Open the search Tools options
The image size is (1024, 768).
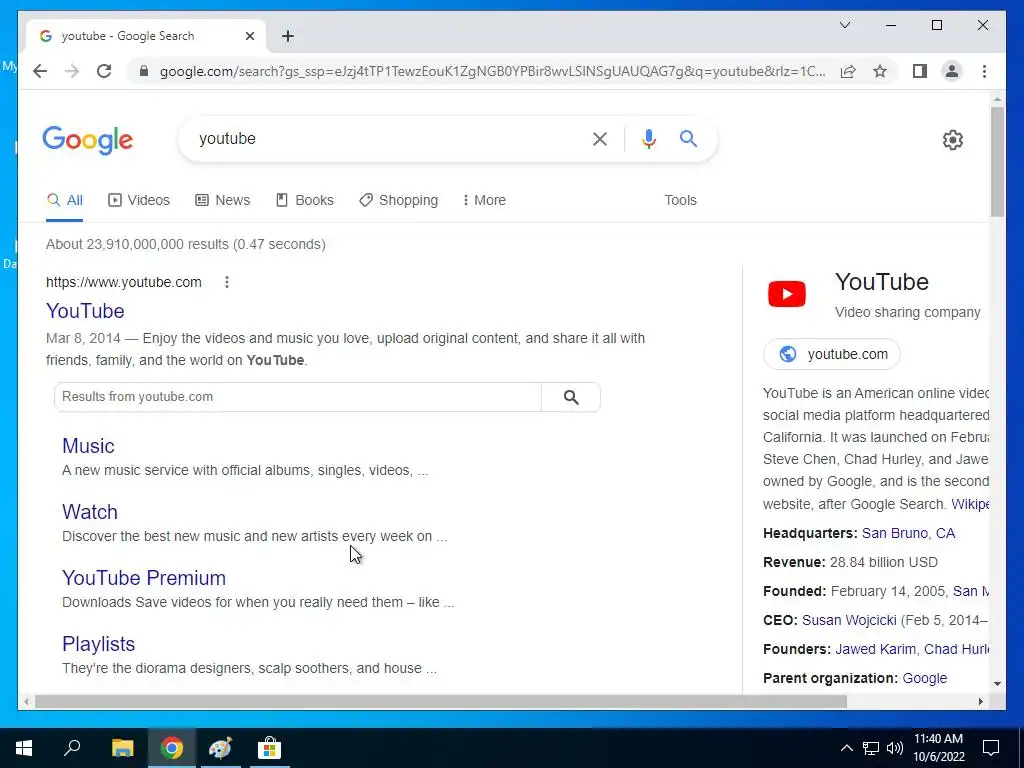tap(680, 200)
